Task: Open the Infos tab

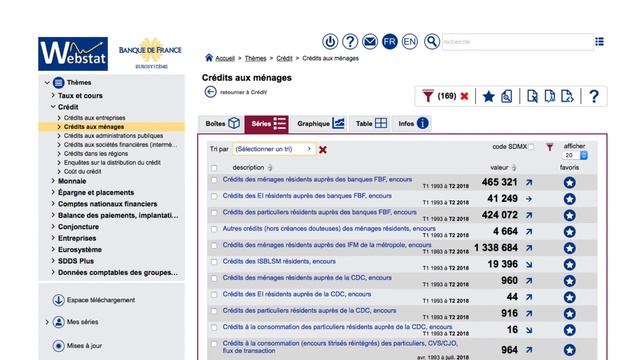Action: [x=412, y=123]
